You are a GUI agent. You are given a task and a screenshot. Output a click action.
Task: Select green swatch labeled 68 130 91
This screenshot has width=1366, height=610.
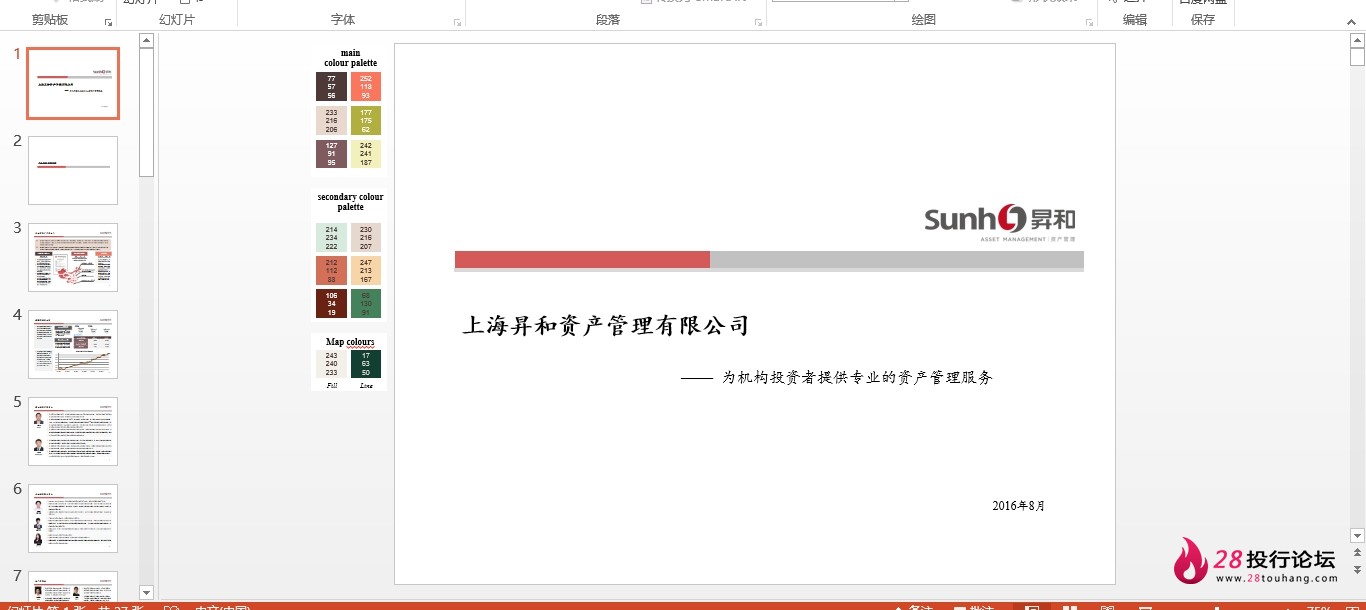point(366,304)
